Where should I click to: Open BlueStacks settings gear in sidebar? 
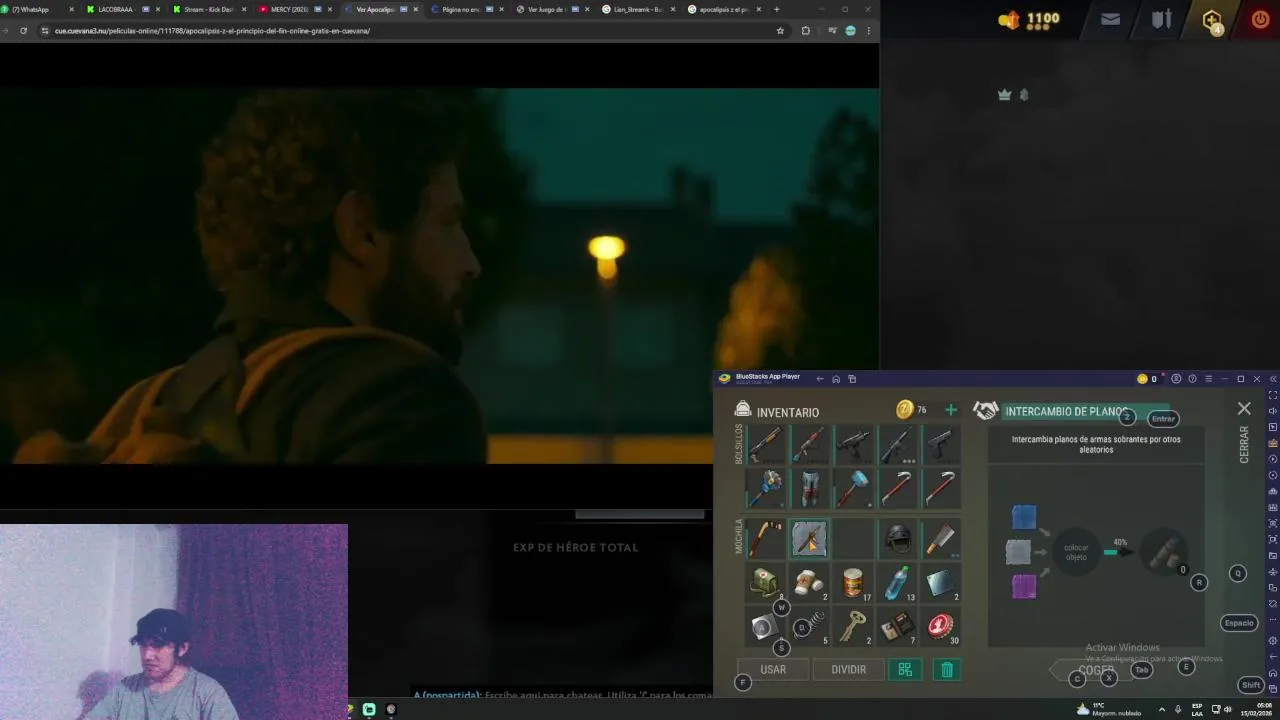click(1272, 641)
